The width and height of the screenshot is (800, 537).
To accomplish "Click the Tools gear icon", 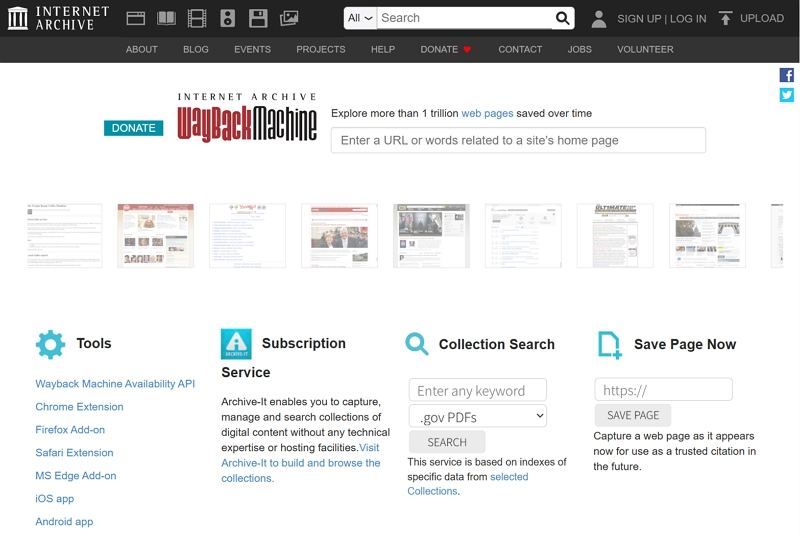I will [50, 344].
